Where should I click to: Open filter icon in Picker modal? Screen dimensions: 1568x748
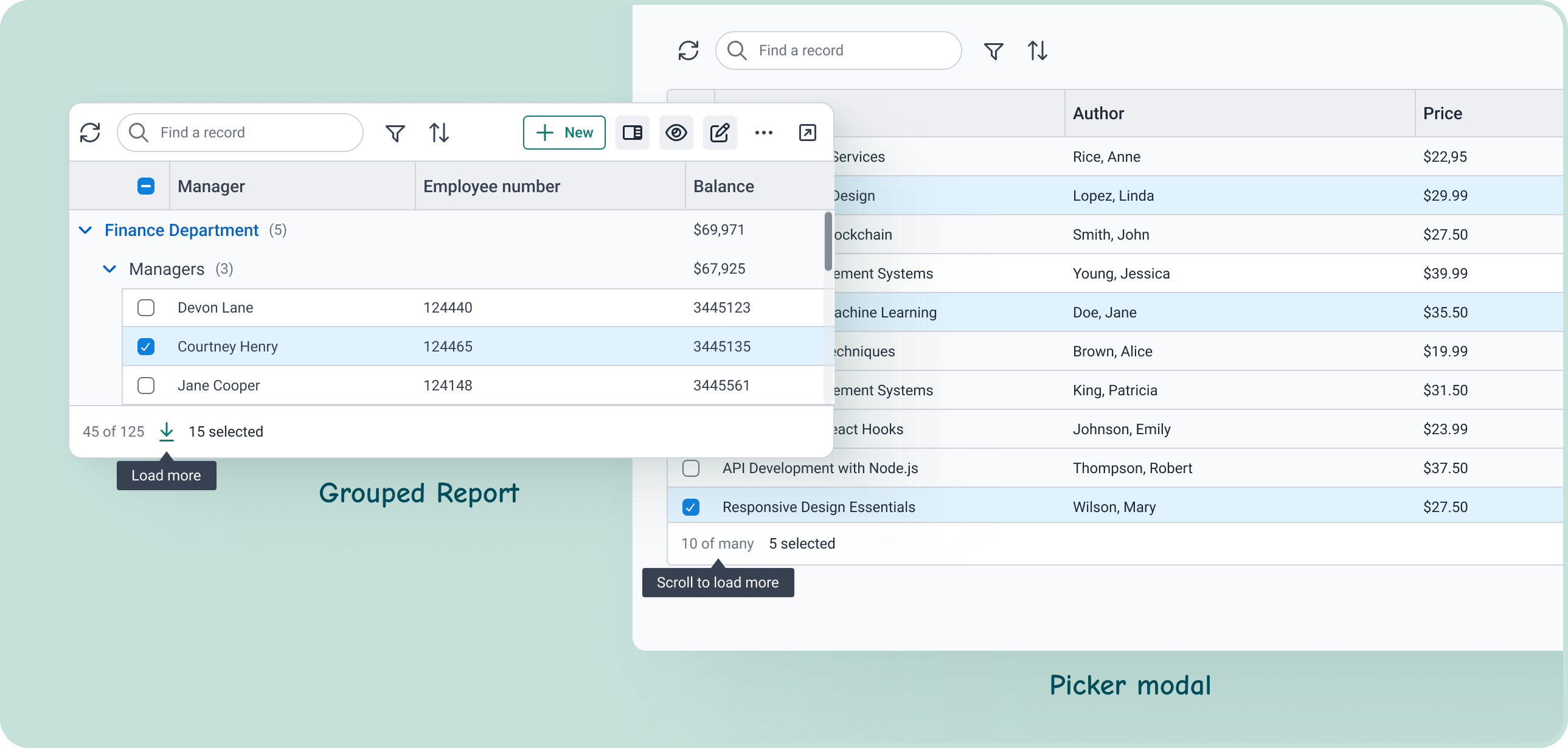click(x=993, y=50)
